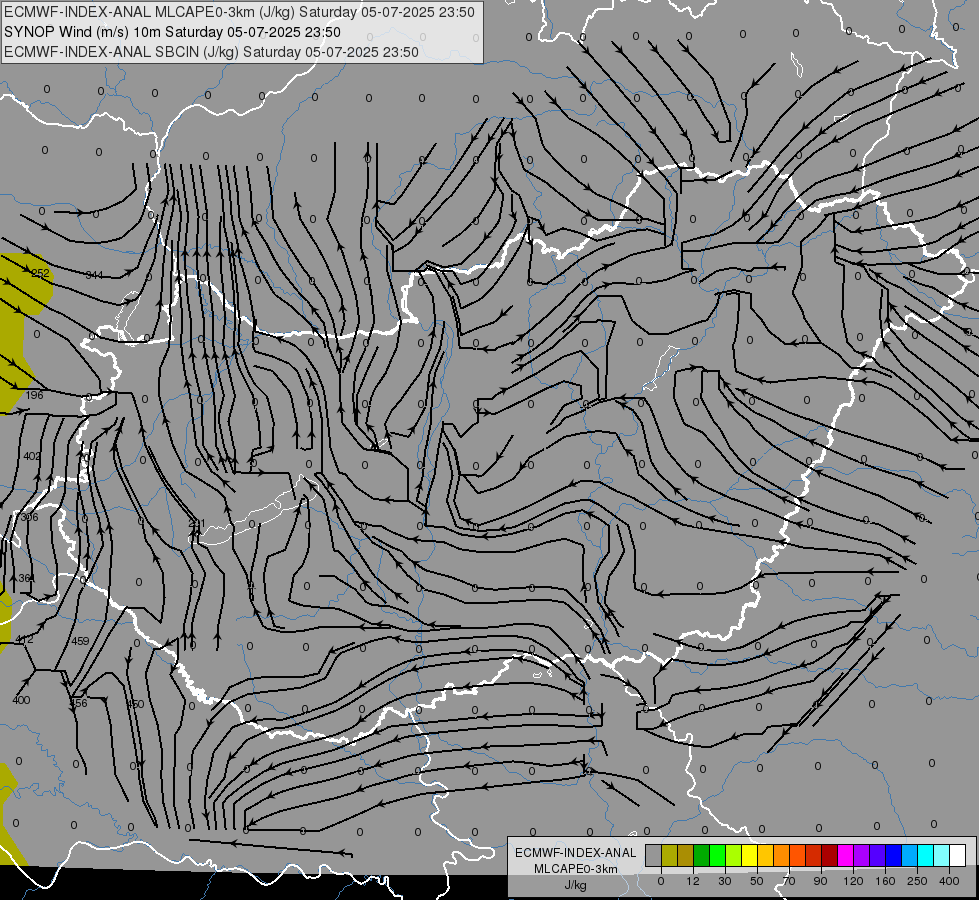
Task: Select the pure blue legend swatch
Action: pyautogui.click(x=893, y=855)
